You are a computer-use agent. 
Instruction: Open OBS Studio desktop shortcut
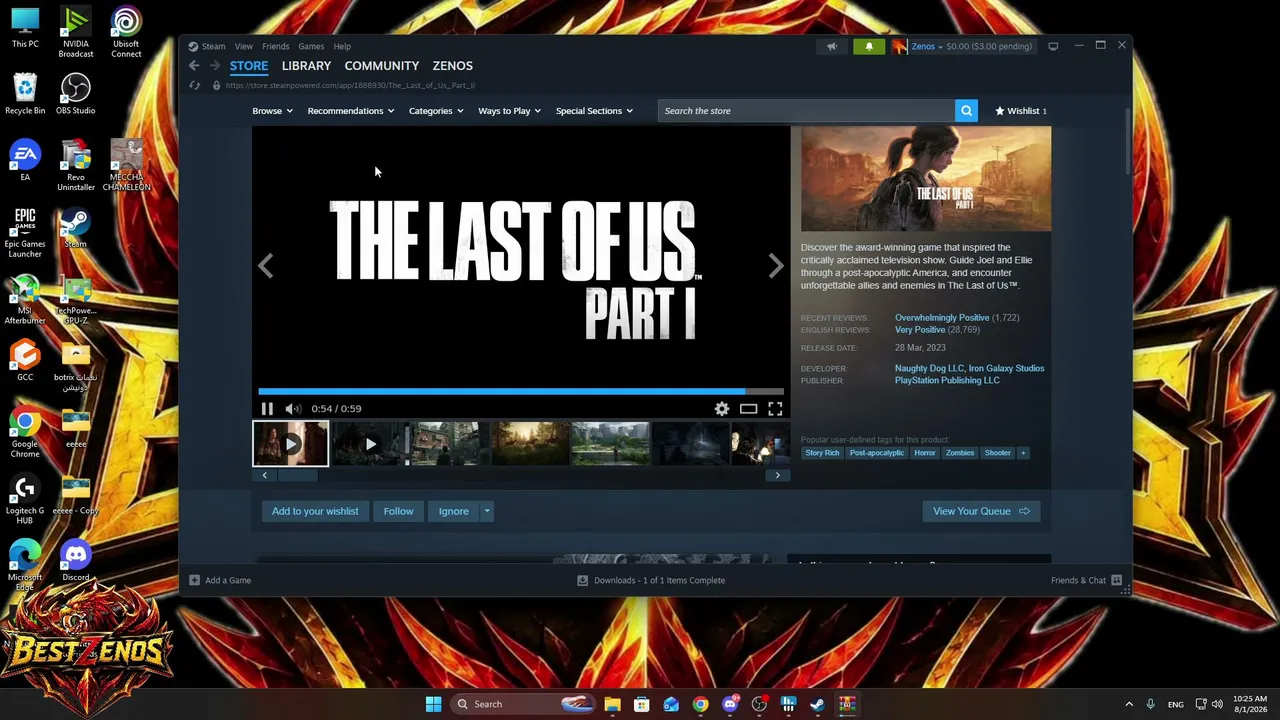pos(75,95)
